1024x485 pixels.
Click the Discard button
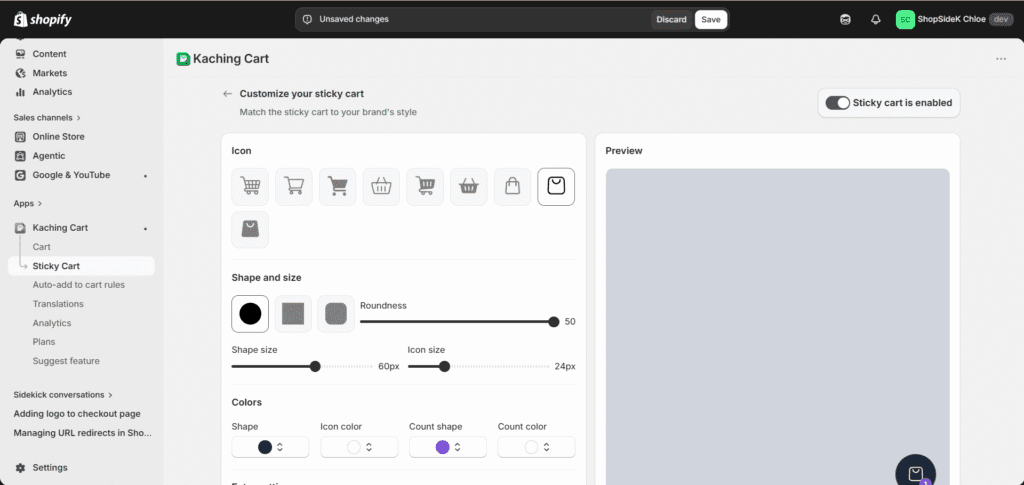671,20
